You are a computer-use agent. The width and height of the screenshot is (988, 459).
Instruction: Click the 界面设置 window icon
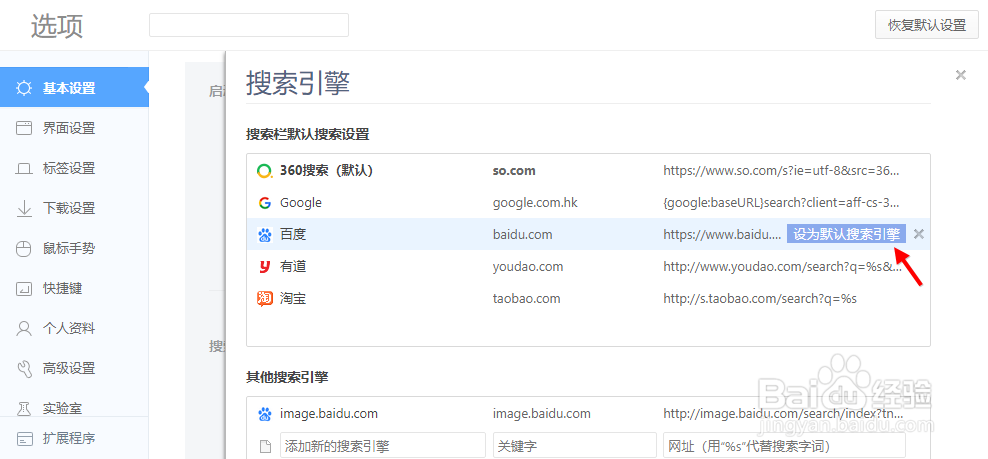[24, 128]
